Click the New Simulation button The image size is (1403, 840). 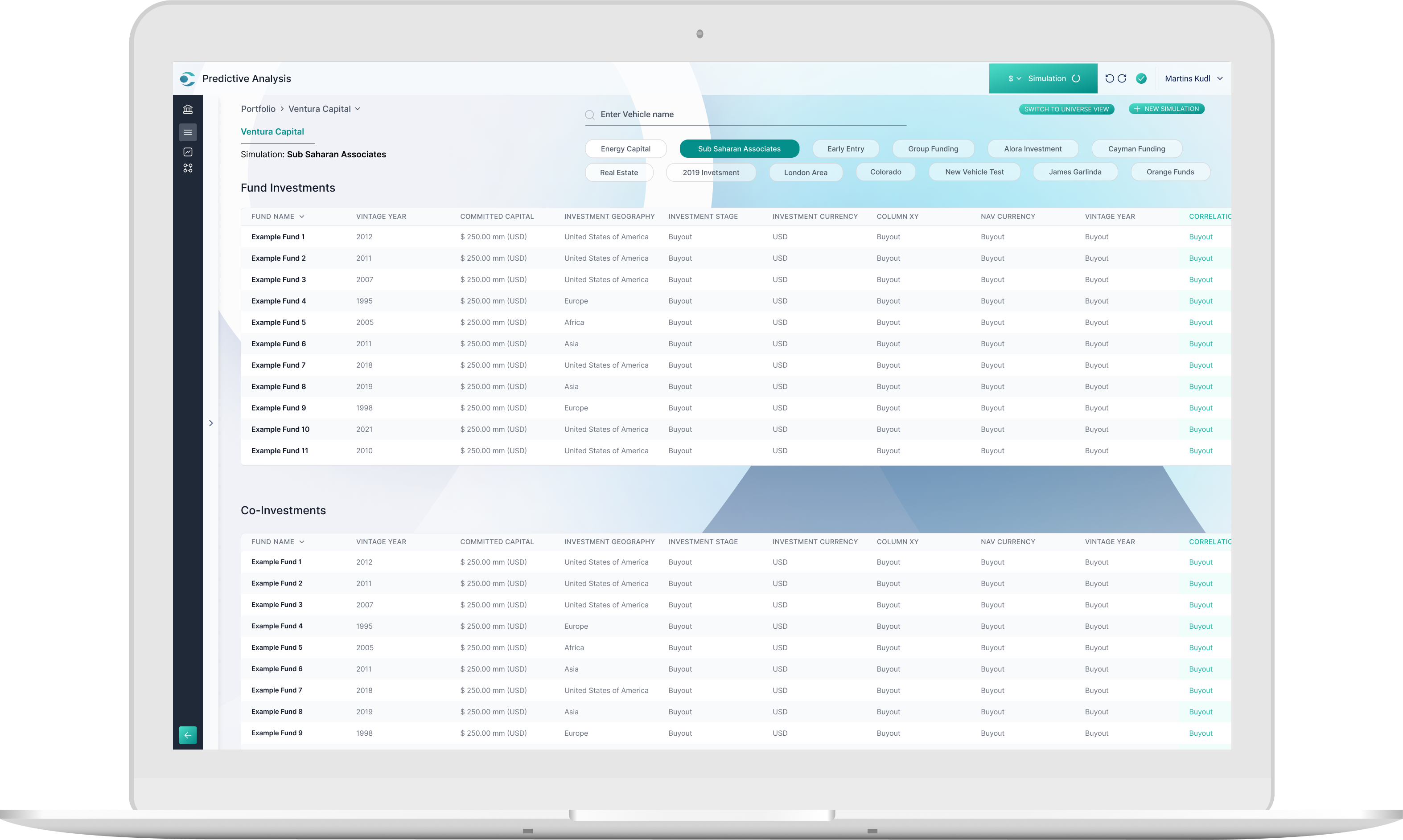pos(1166,109)
